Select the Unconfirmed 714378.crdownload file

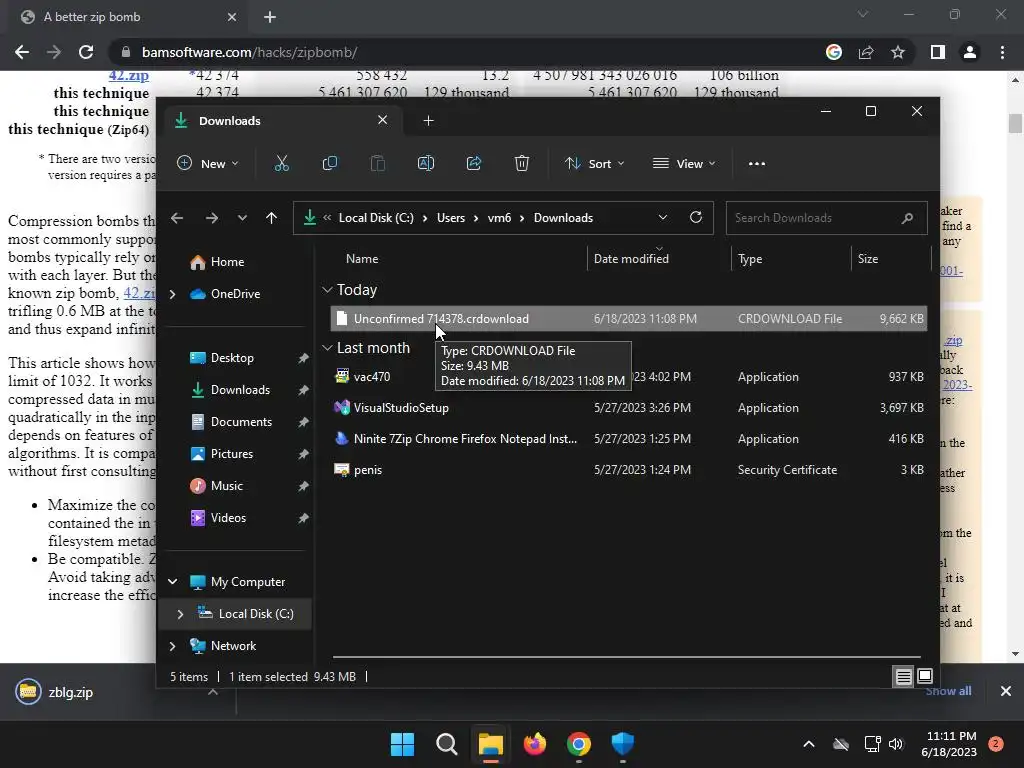(x=629, y=319)
